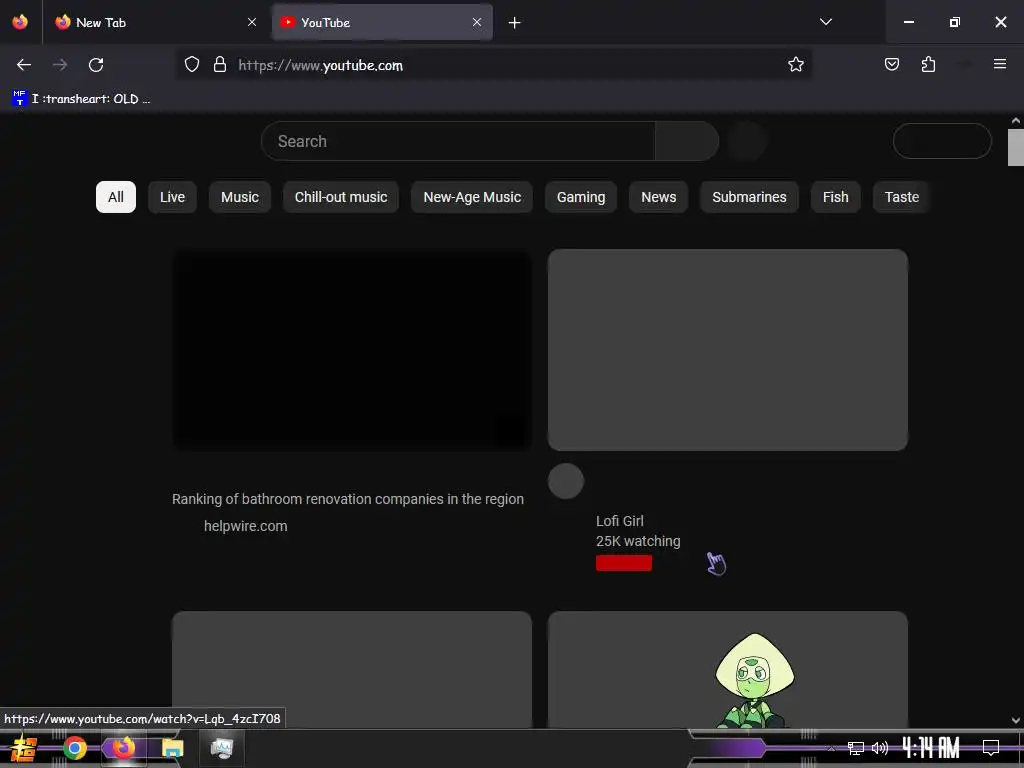
Task: Click the outlined sign-in button at top right
Action: 942,141
